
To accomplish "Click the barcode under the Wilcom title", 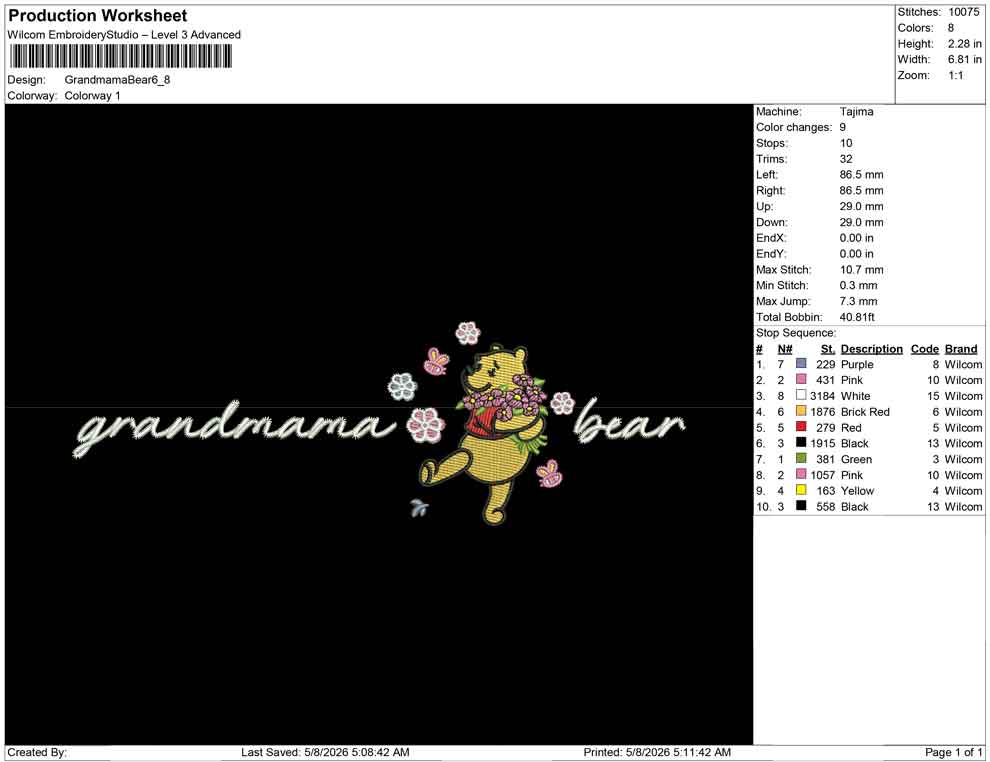I will 120,57.
